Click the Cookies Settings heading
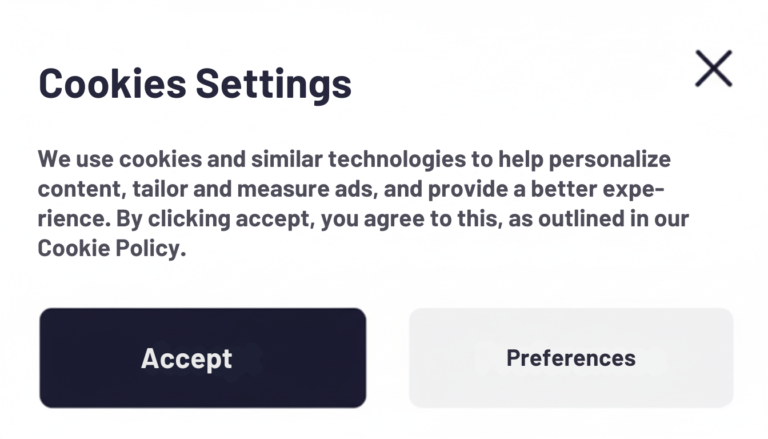 tap(195, 83)
